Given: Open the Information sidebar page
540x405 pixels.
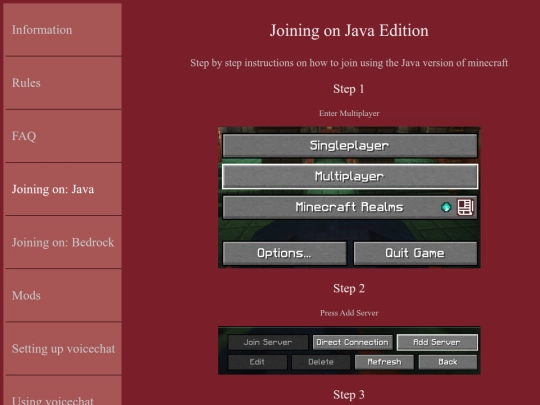Looking at the screenshot, I should point(62,30).
